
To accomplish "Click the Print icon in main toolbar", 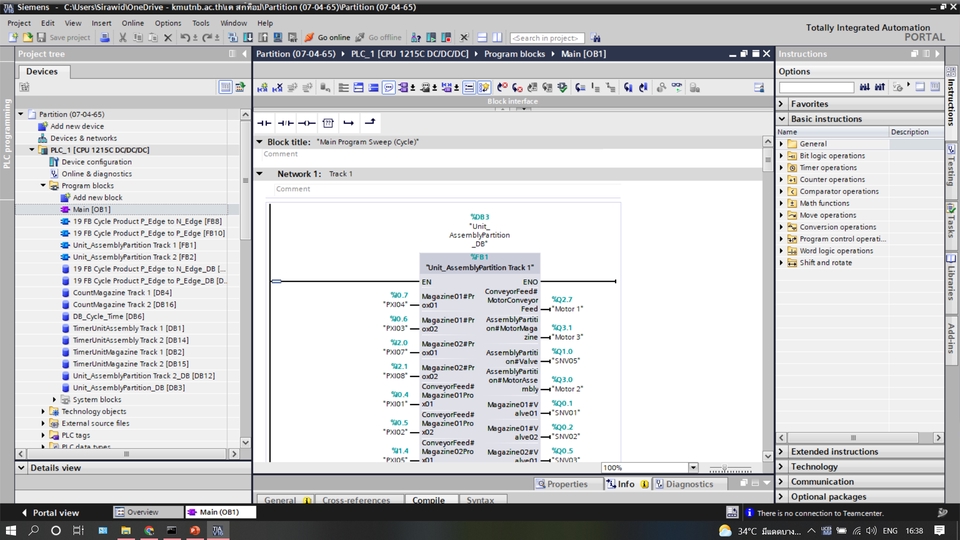I will point(105,37).
